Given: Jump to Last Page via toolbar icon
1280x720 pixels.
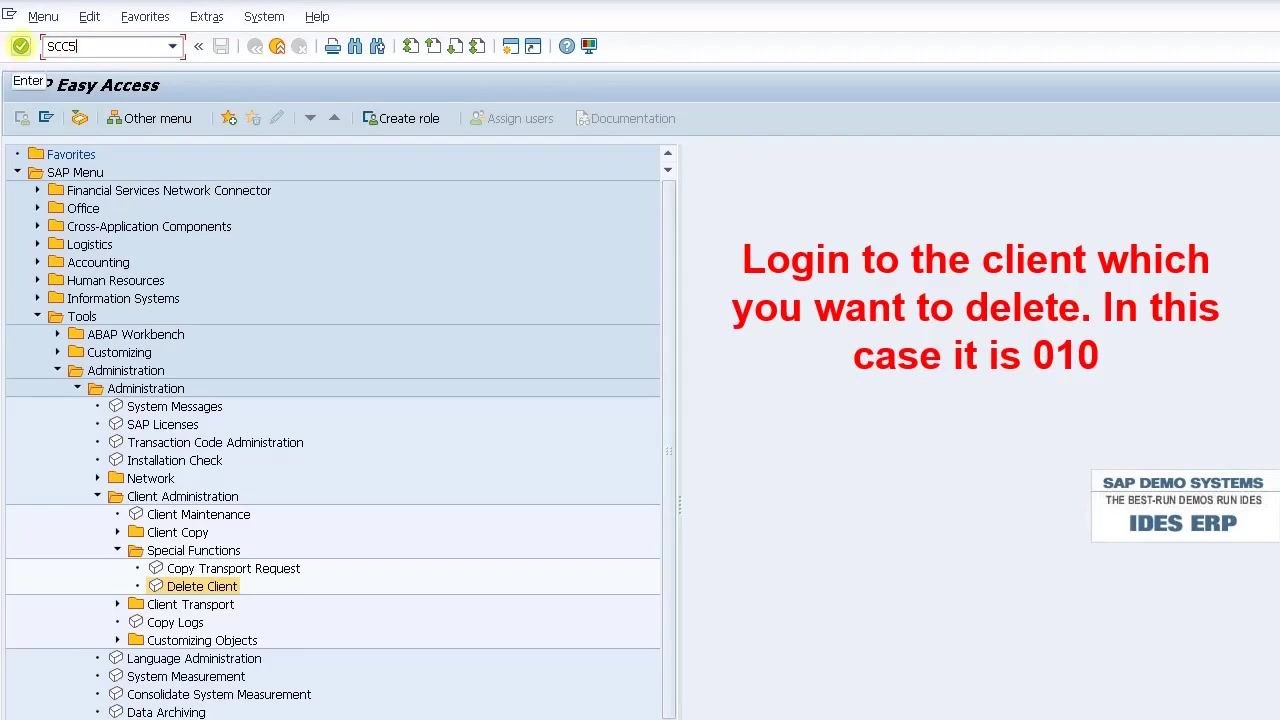Looking at the screenshot, I should coord(477,46).
